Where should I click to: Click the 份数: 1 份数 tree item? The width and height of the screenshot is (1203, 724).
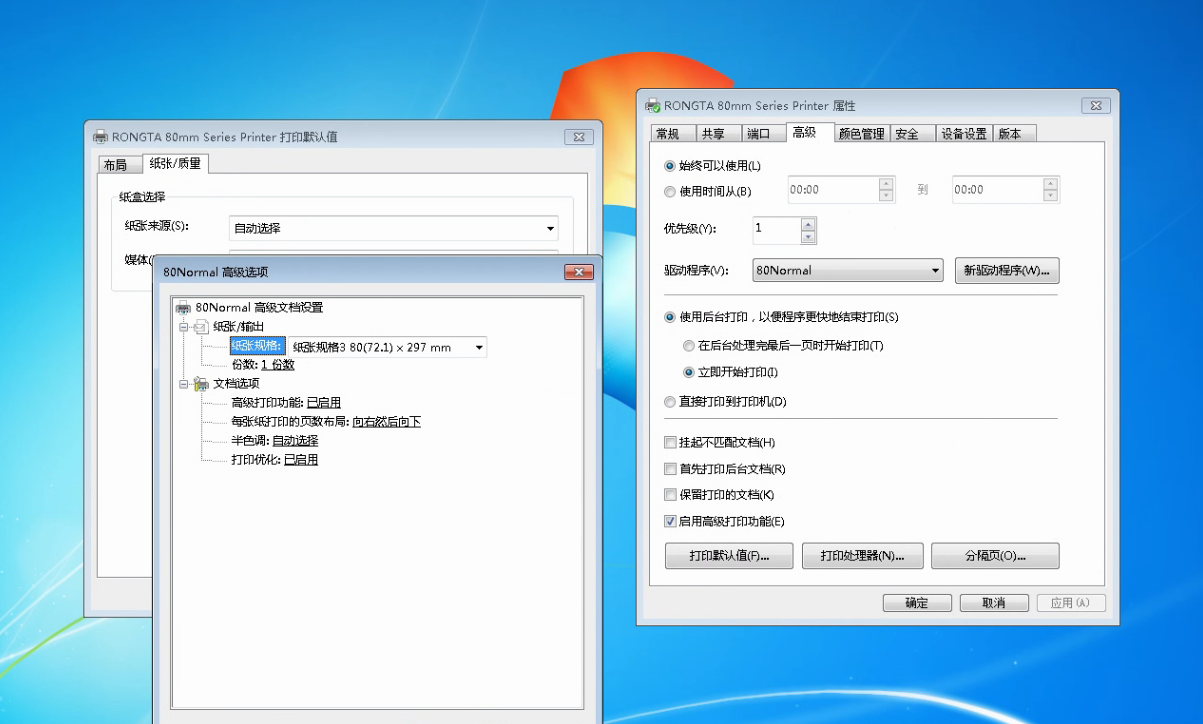[x=262, y=365]
